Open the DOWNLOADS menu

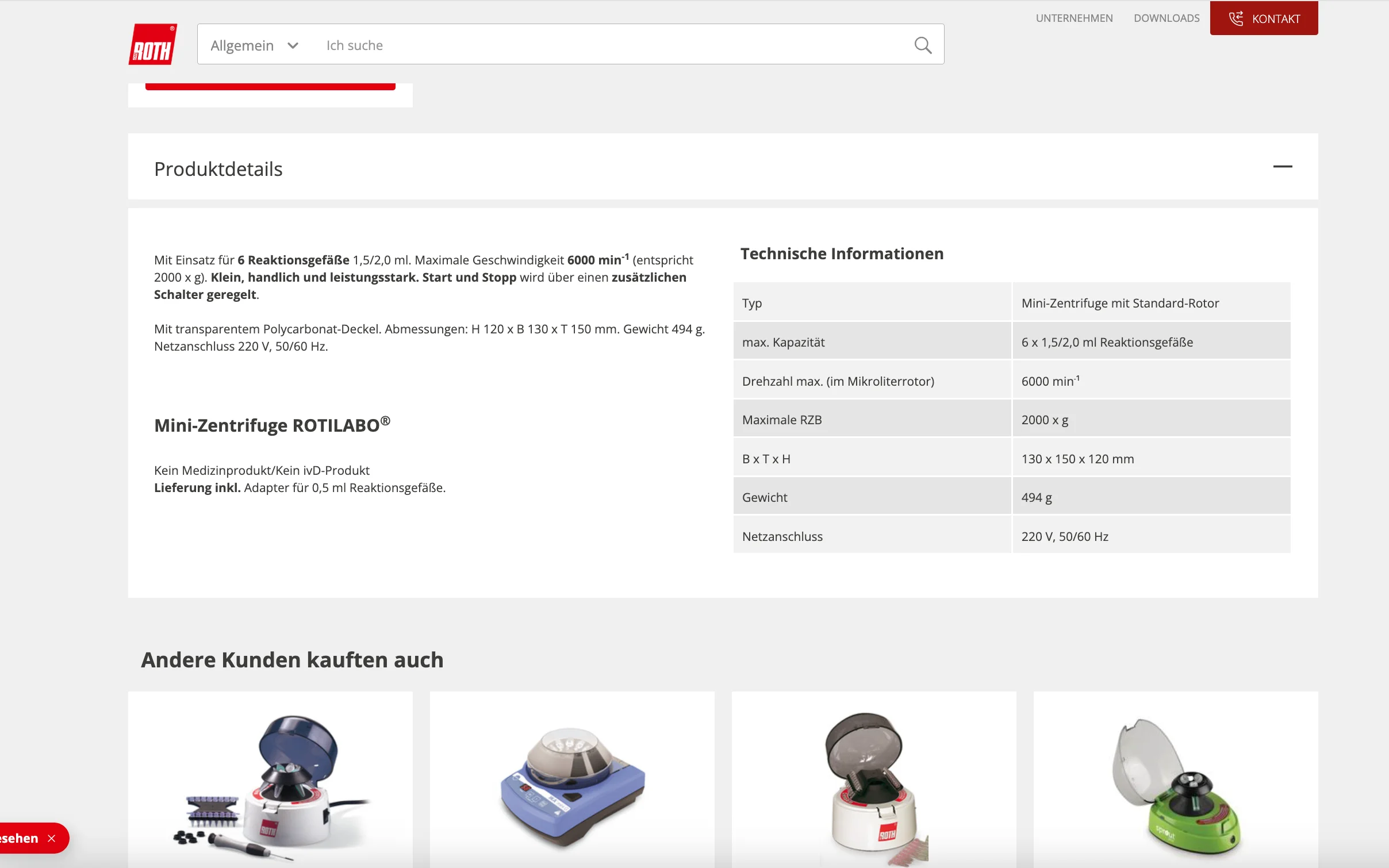(1167, 18)
